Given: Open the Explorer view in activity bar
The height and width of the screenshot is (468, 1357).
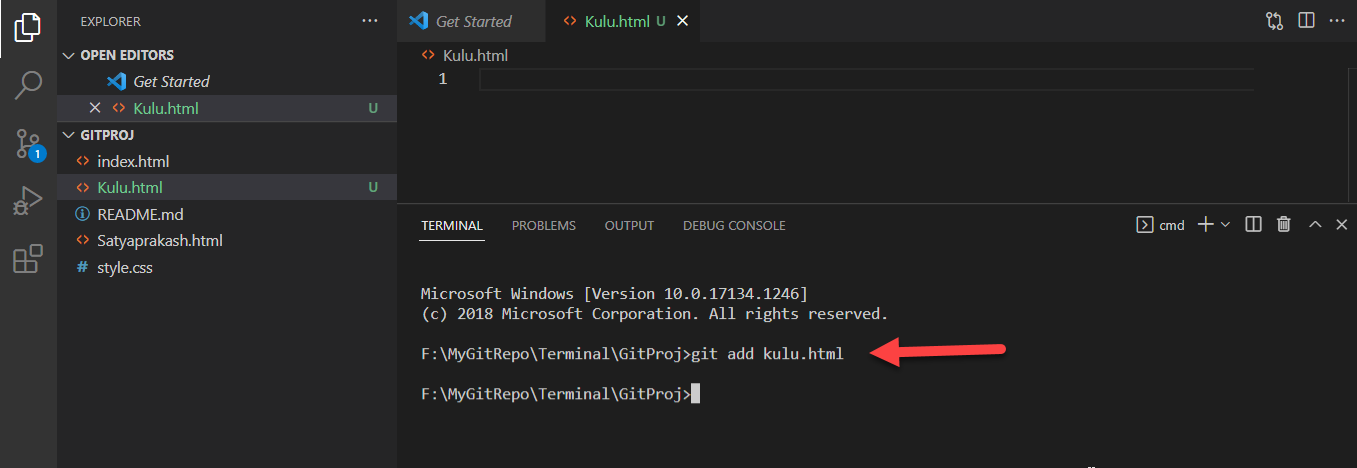Looking at the screenshot, I should coord(28,26).
